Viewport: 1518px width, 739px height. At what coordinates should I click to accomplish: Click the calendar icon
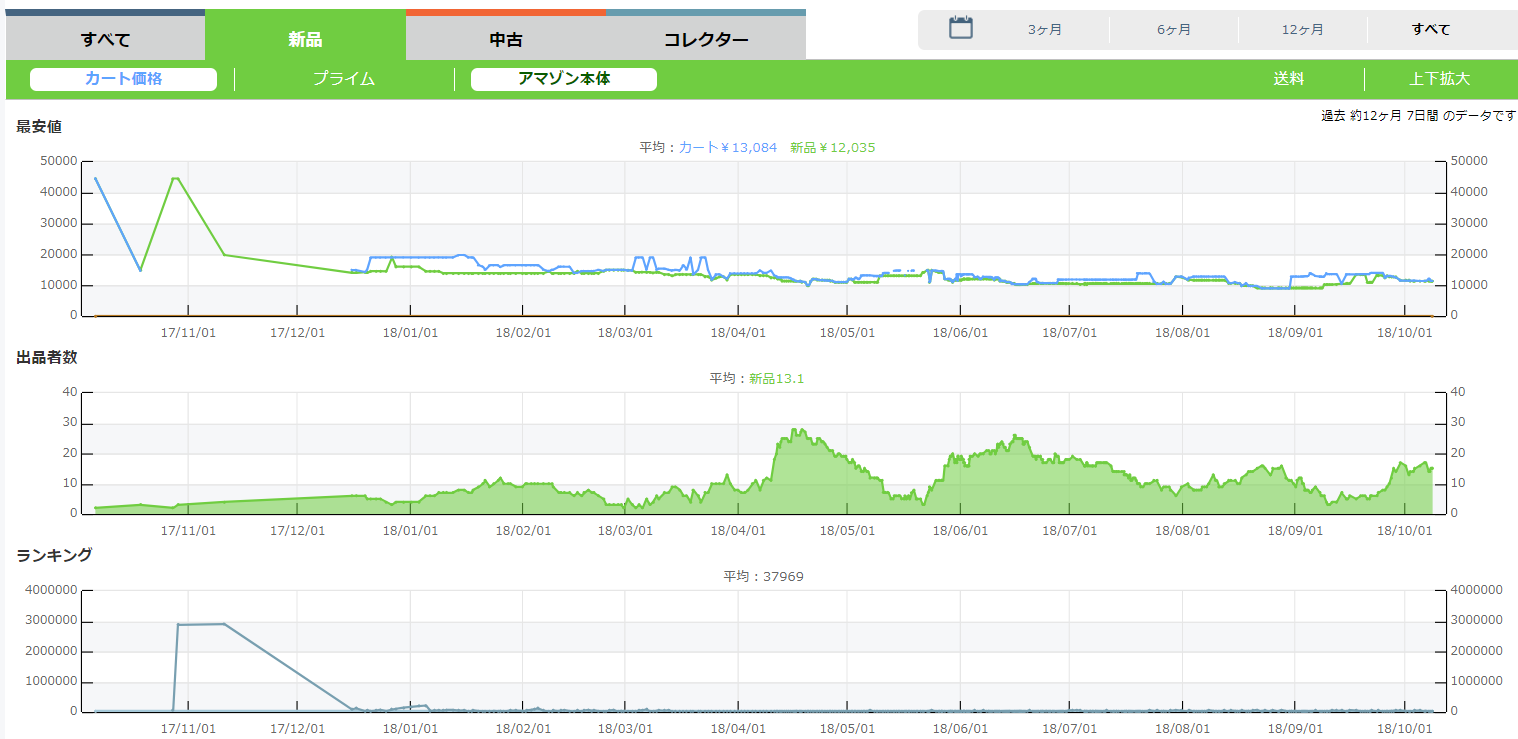click(x=960, y=28)
